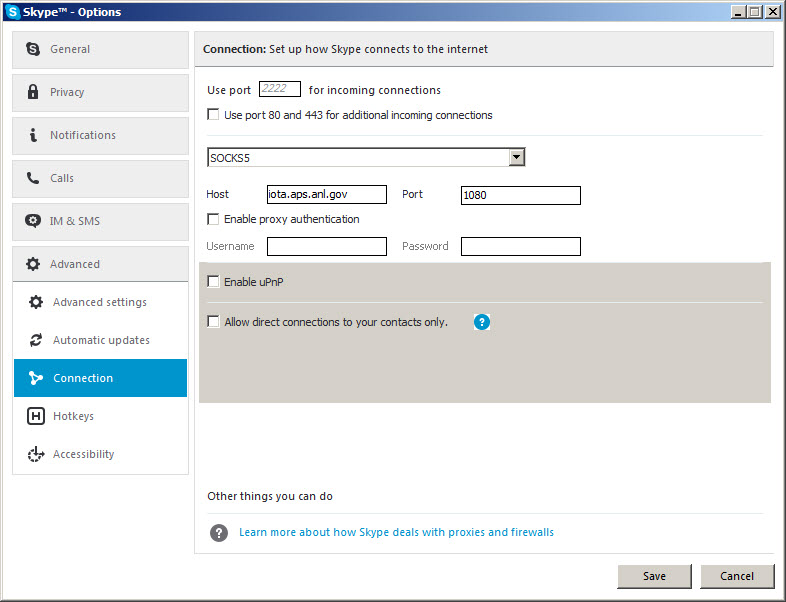
Task: Select Automatic updates in the sidebar
Action: point(100,340)
